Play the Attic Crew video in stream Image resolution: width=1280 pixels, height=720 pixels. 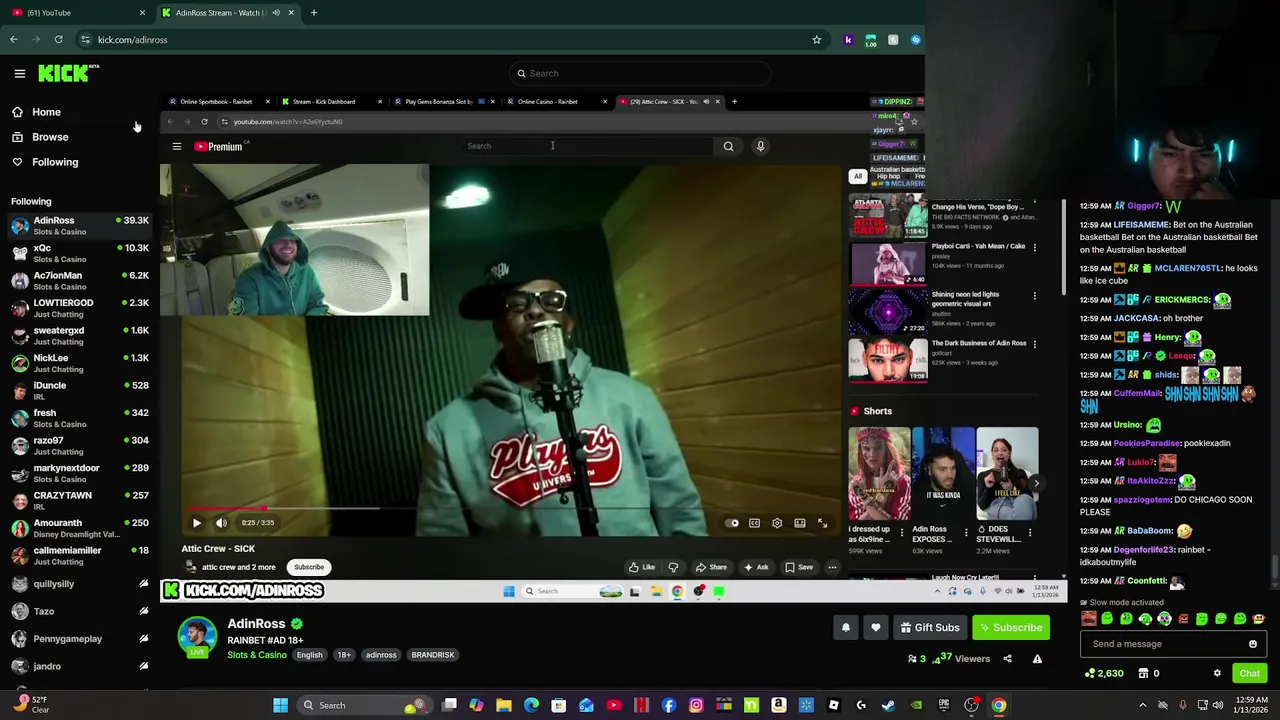197,523
